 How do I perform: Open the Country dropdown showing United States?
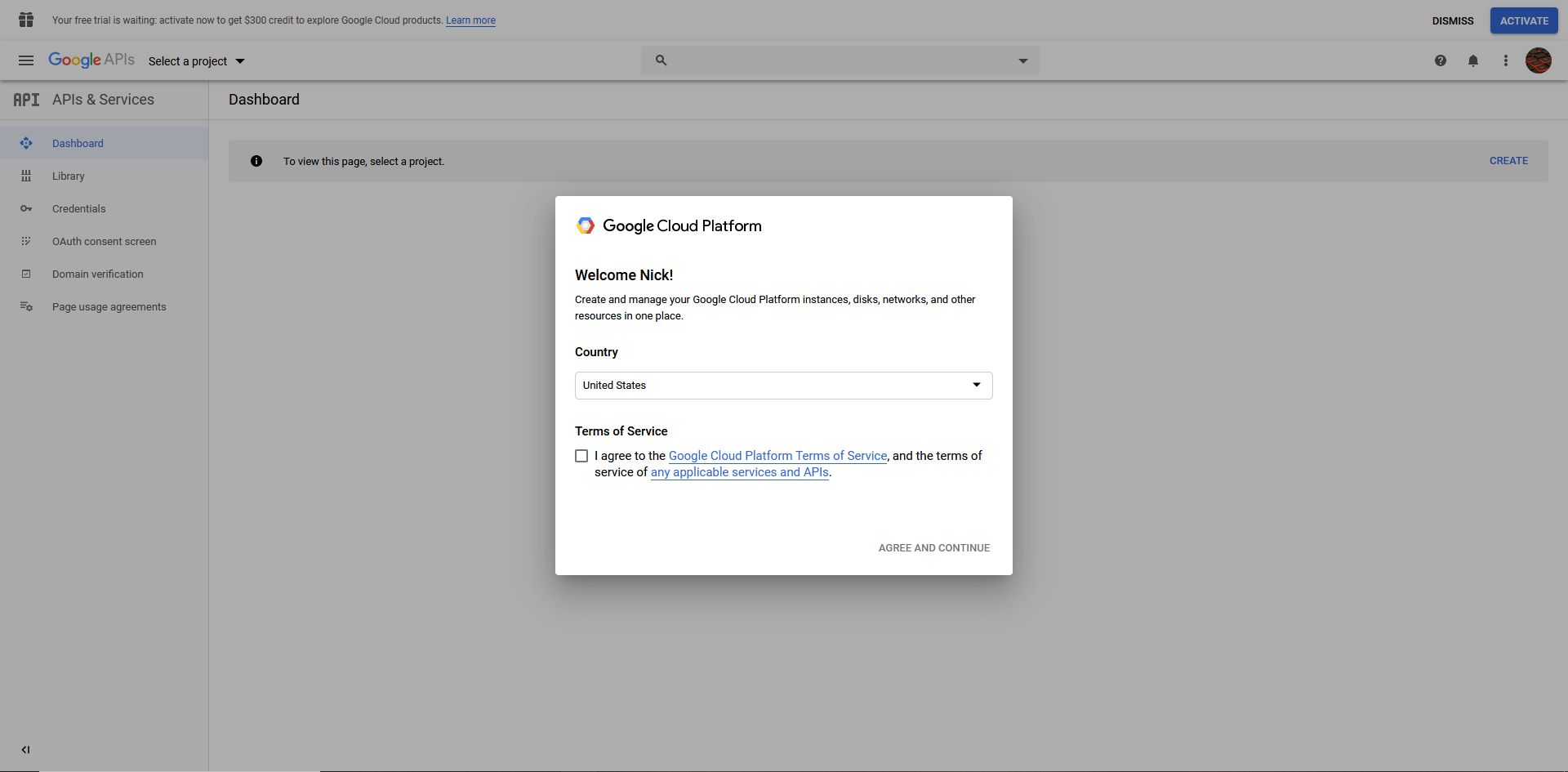784,386
